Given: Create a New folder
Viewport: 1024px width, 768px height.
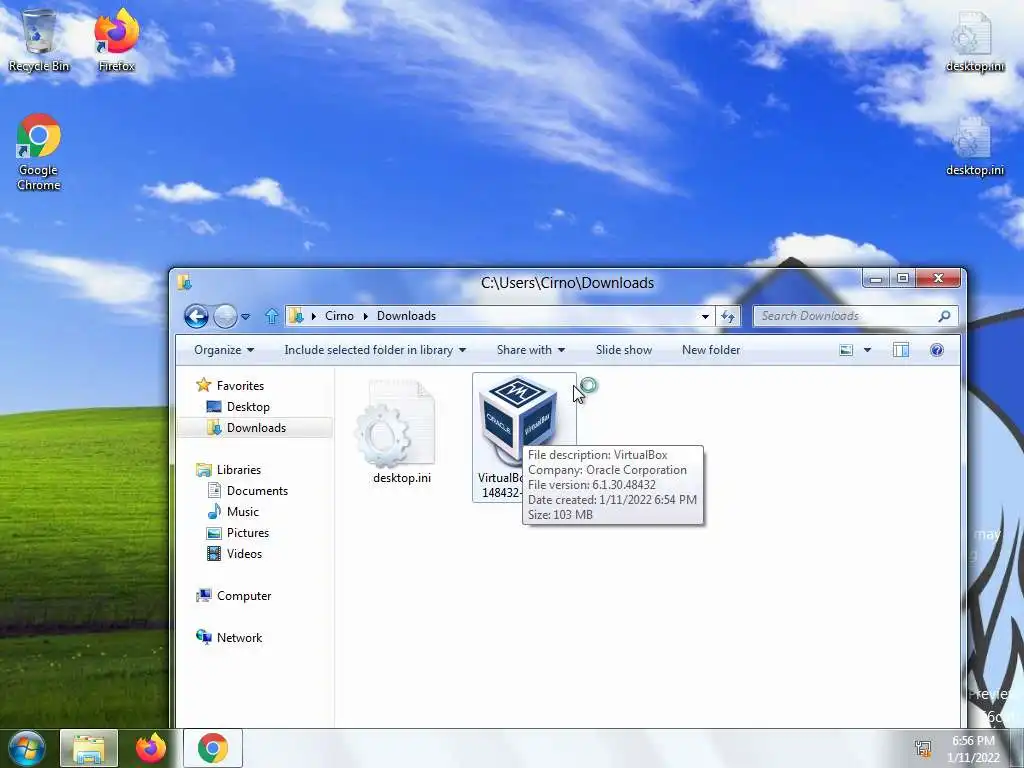Looking at the screenshot, I should 711,350.
